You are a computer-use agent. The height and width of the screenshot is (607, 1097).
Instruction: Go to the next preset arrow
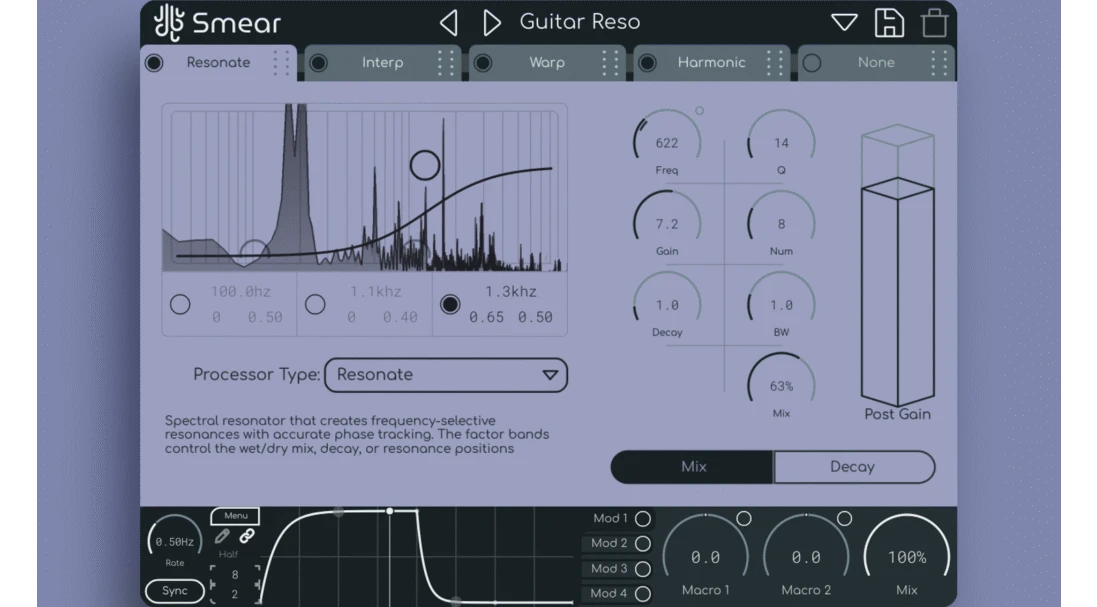pos(491,22)
